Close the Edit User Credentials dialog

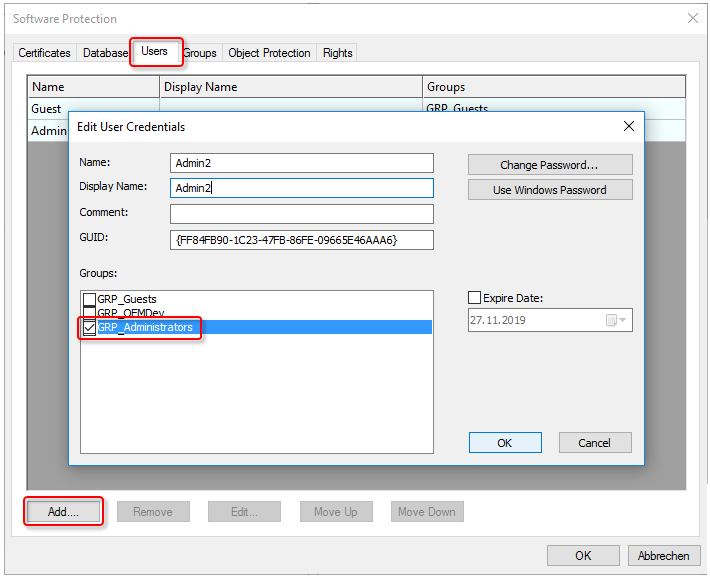coord(628,126)
